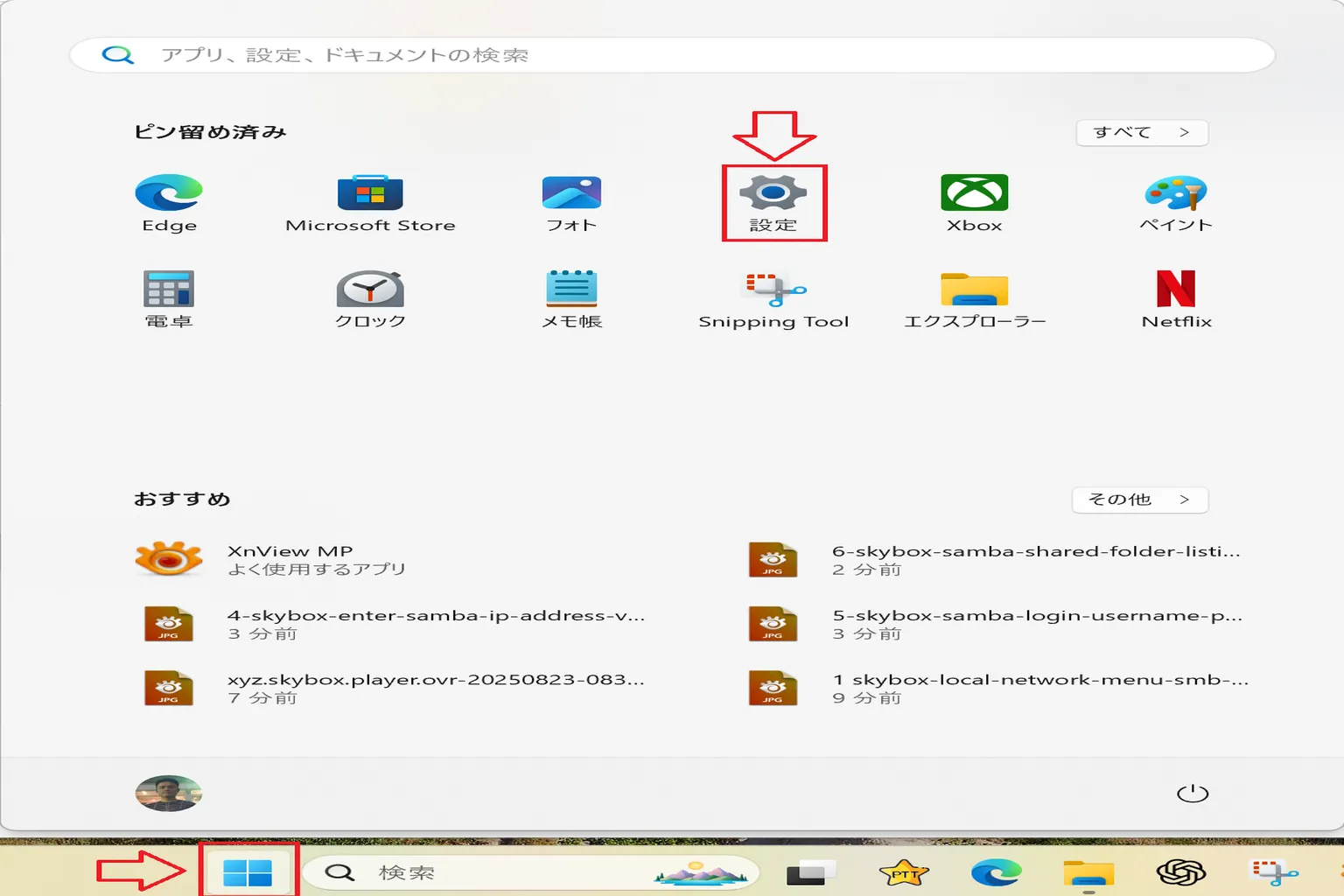Screen dimensions: 1344x896
Task: Open the フォト app
Action: pos(571,203)
